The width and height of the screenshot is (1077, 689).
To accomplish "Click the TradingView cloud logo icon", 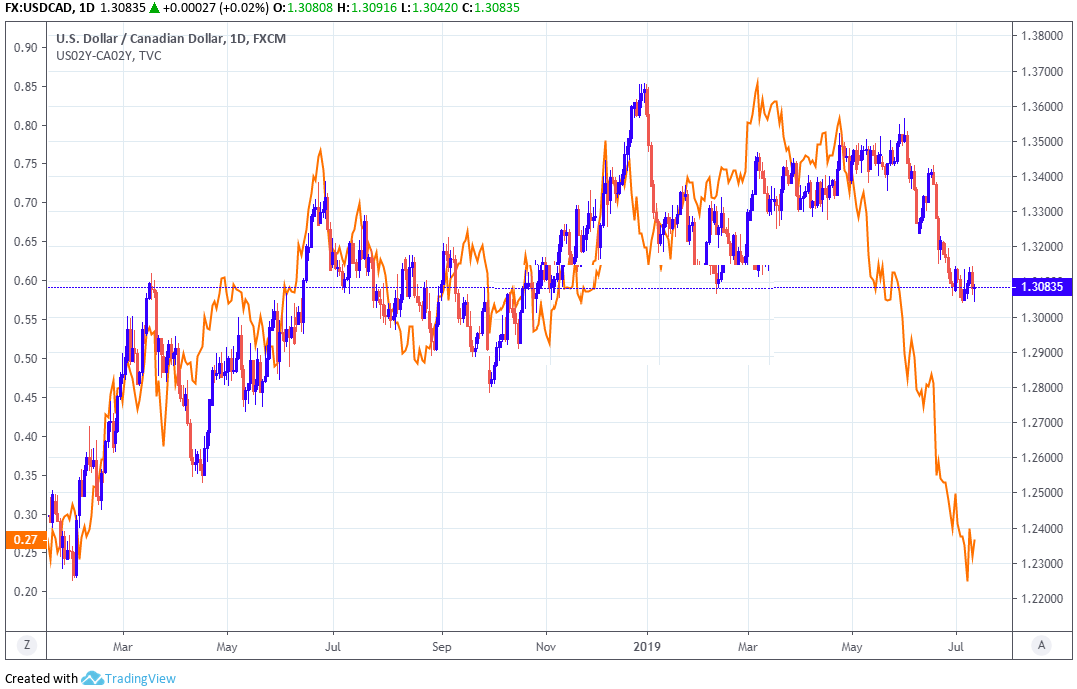I will coord(94,678).
